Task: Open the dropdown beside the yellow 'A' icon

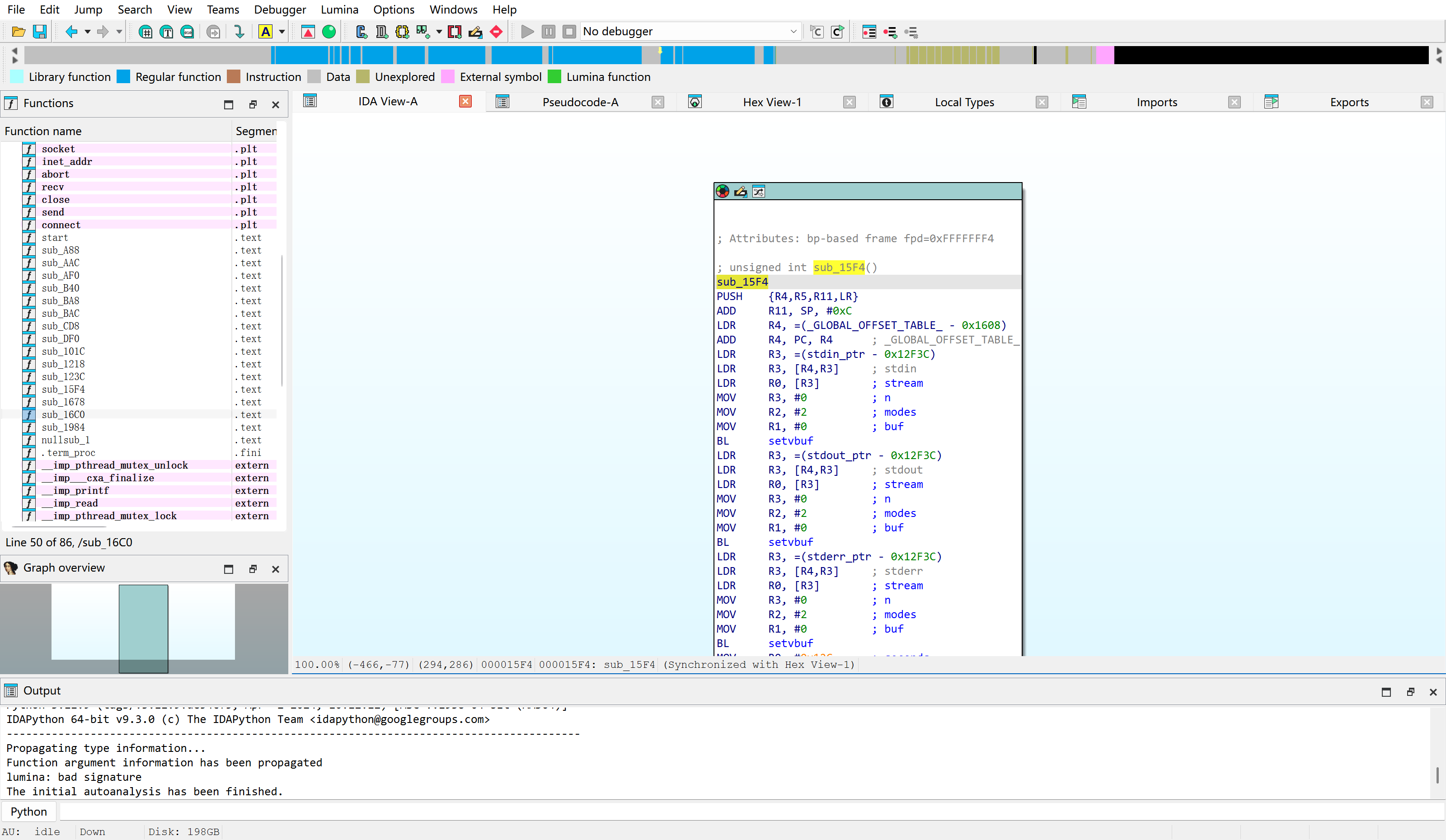Action: click(282, 32)
